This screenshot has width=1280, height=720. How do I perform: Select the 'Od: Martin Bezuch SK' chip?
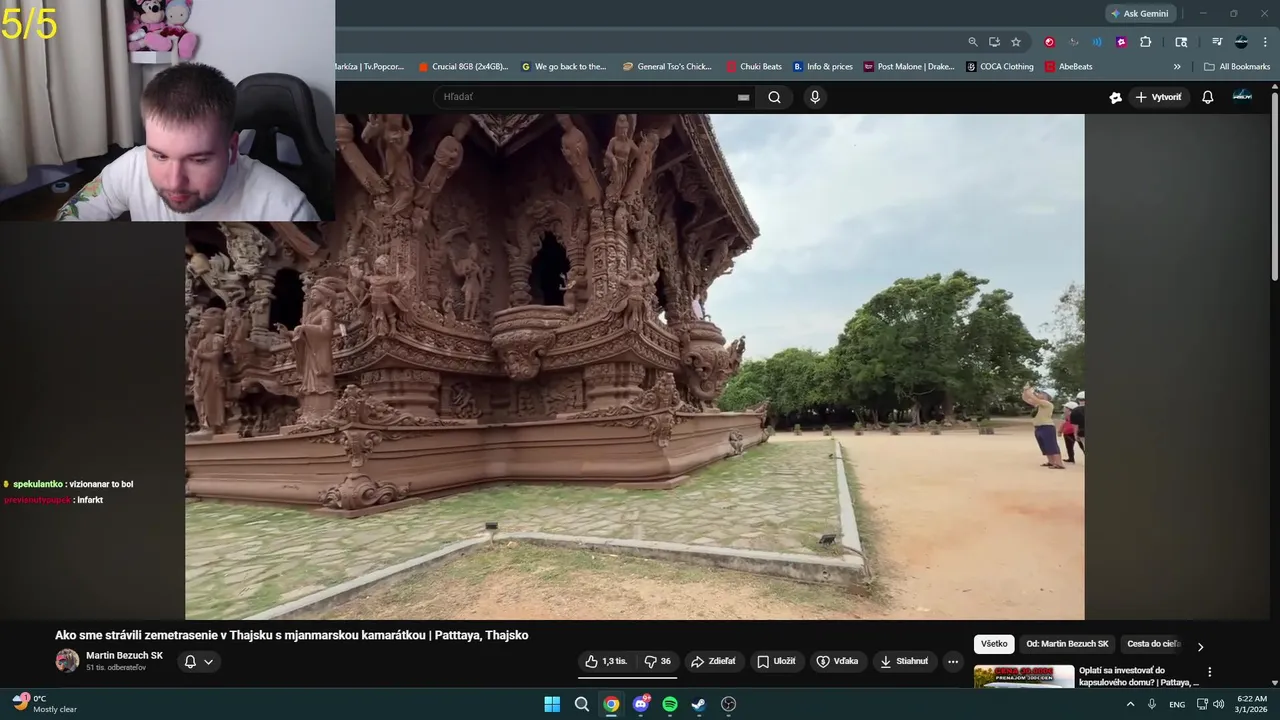1067,644
